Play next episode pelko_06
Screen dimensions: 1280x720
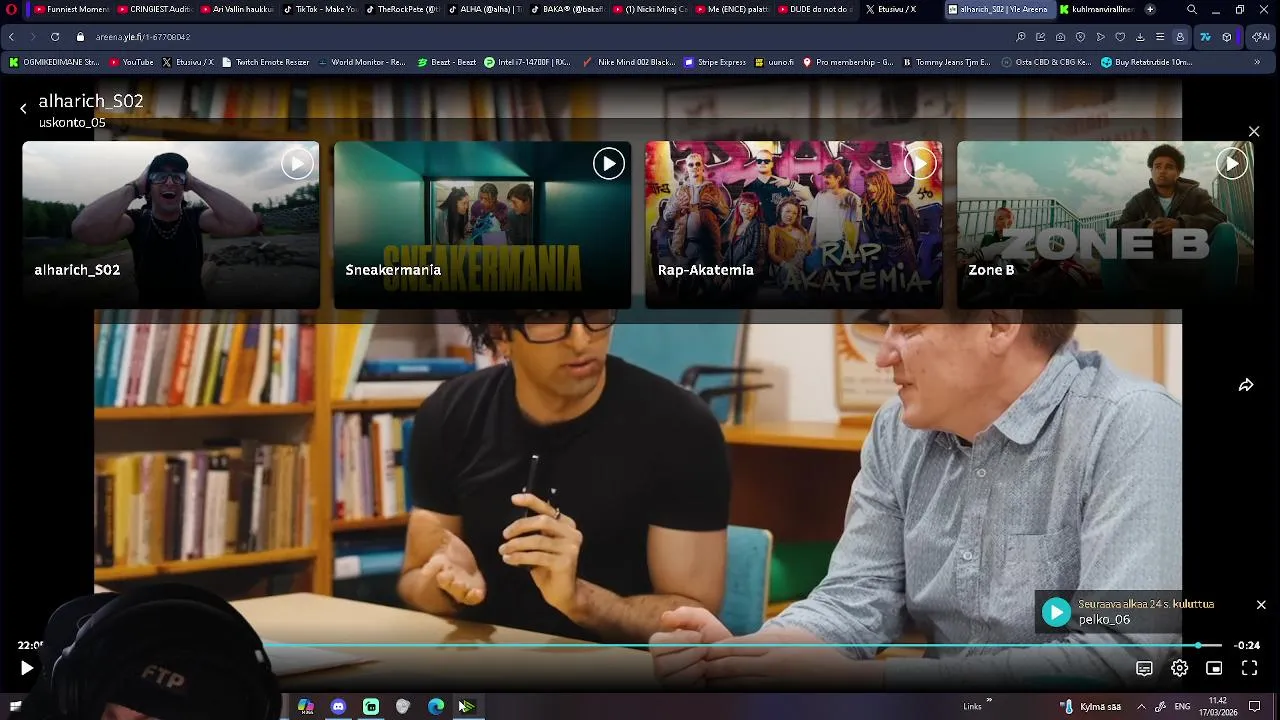1057,612
